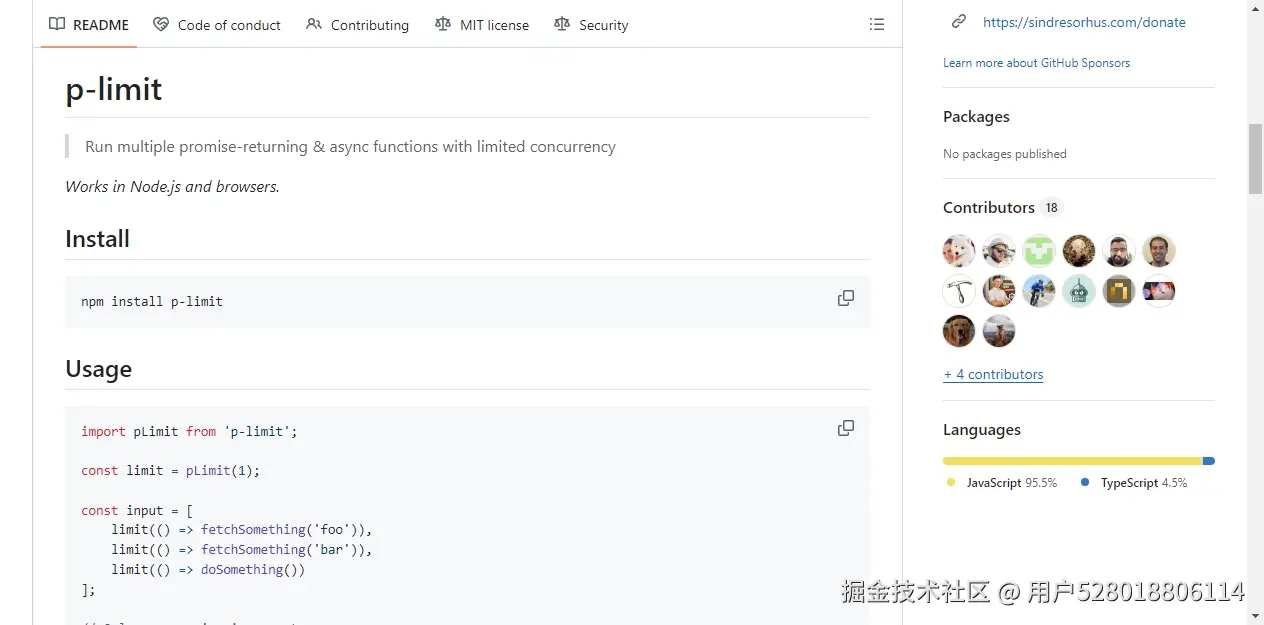This screenshot has height=625, width=1264.
Task: Open bearded man with glasses avatar
Action: (x=1119, y=251)
